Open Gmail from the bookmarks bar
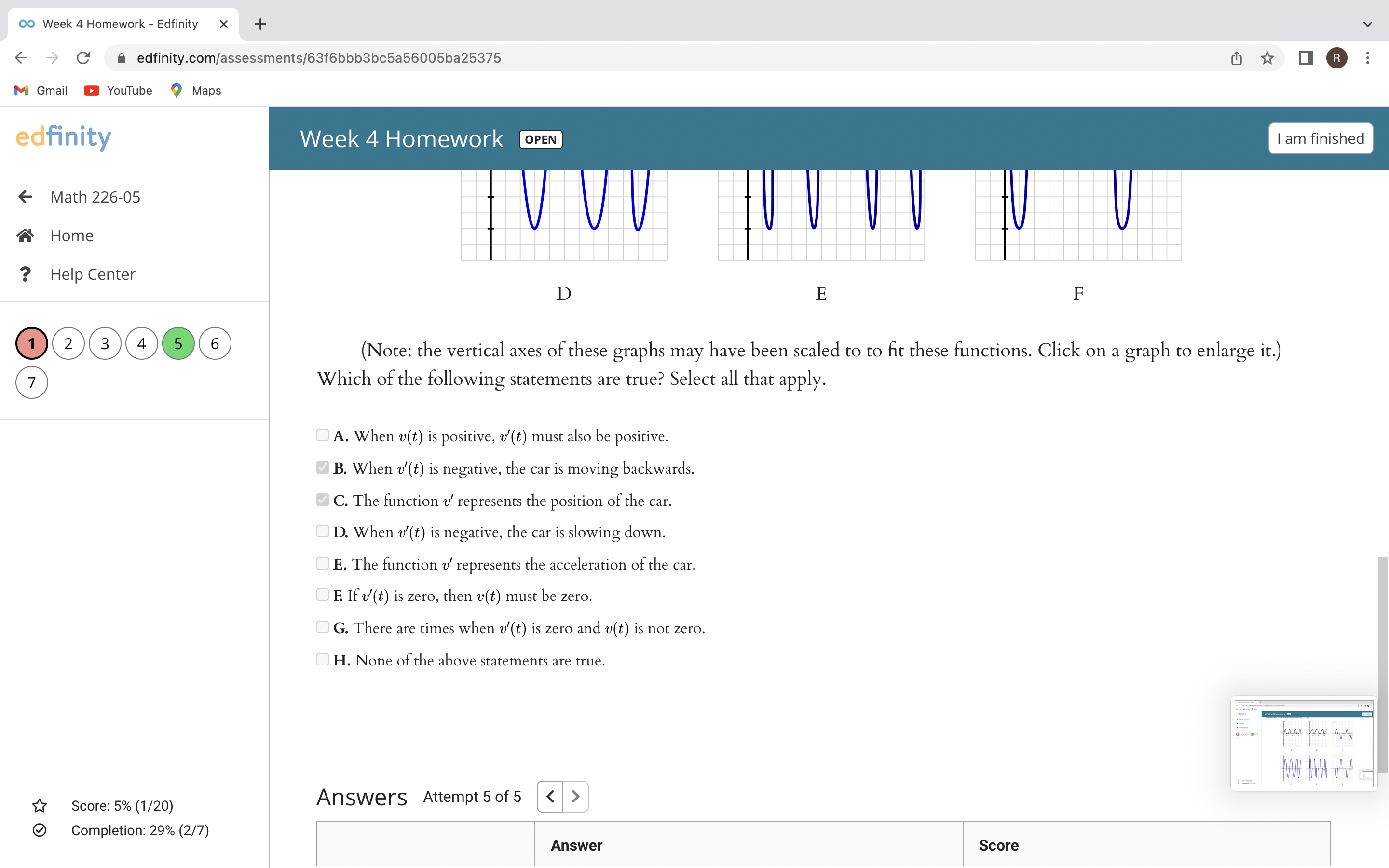 point(40,90)
